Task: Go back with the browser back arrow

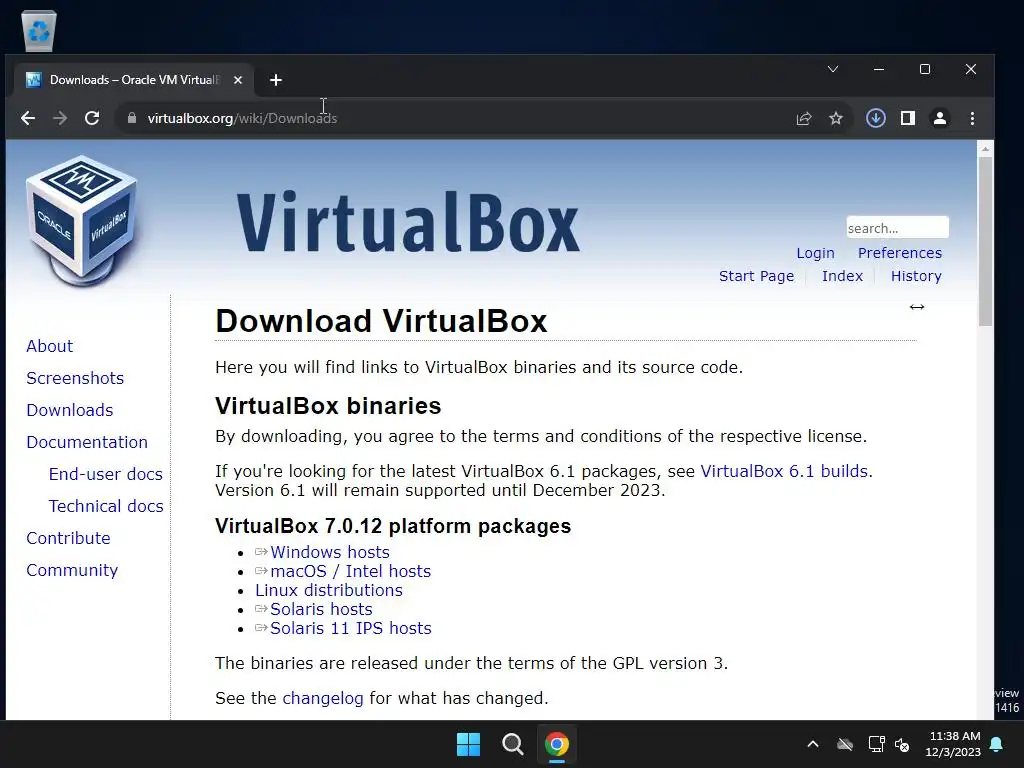Action: tap(28, 118)
